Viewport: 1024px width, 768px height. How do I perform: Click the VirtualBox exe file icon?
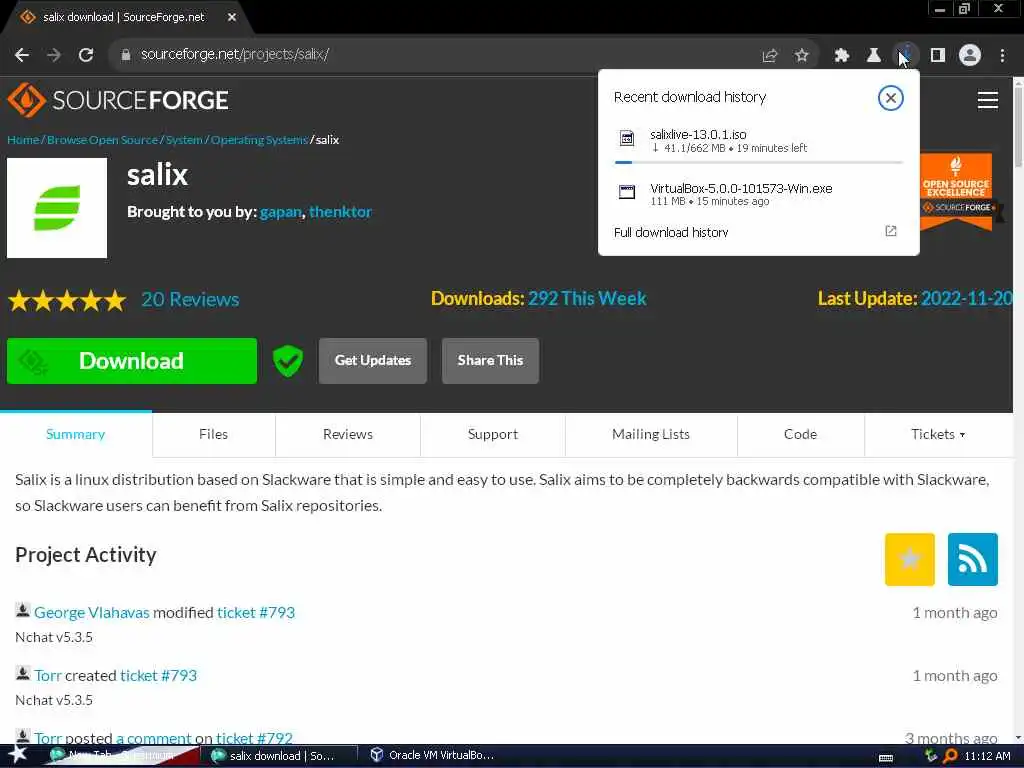click(626, 192)
